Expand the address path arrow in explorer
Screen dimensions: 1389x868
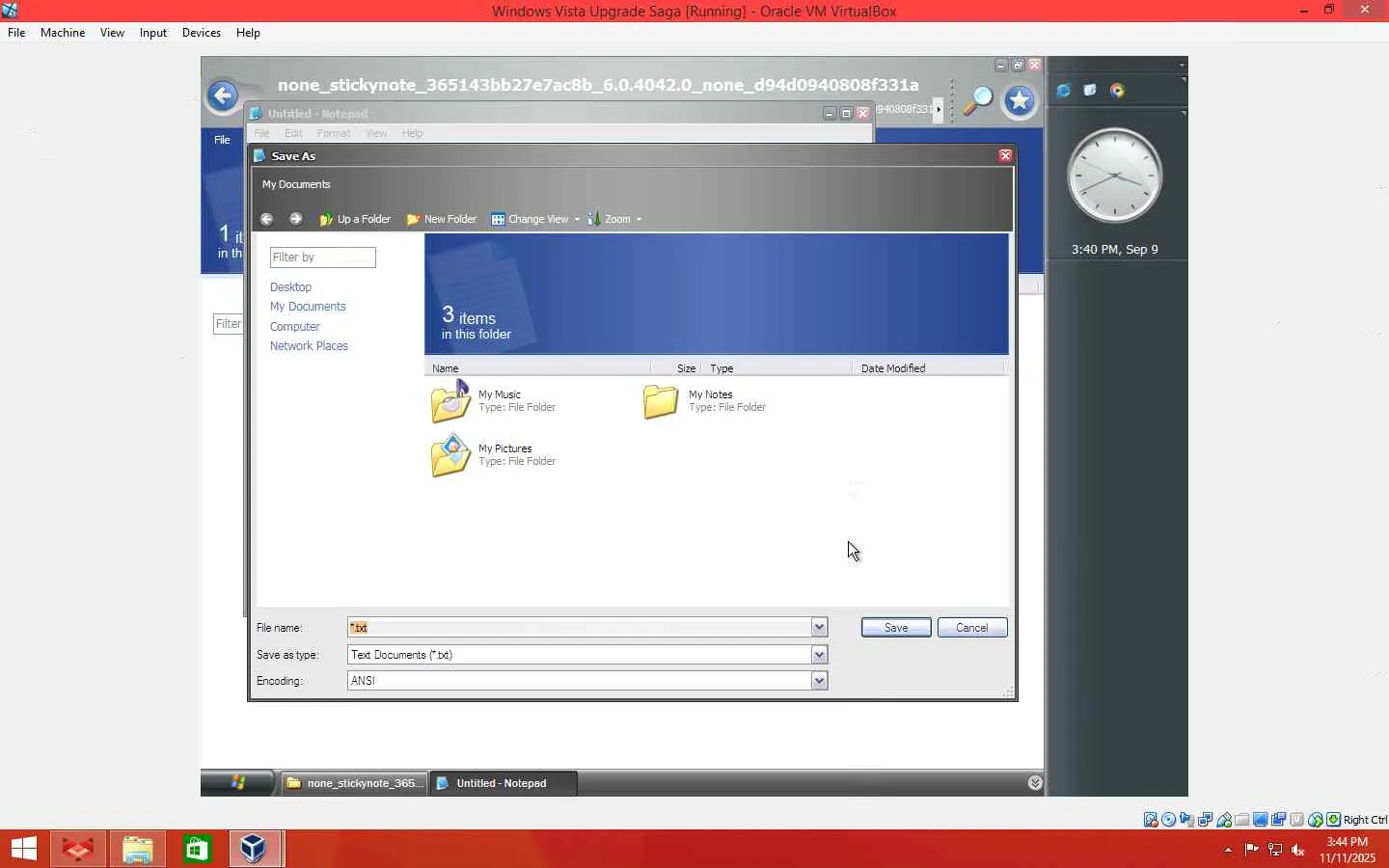tap(939, 109)
